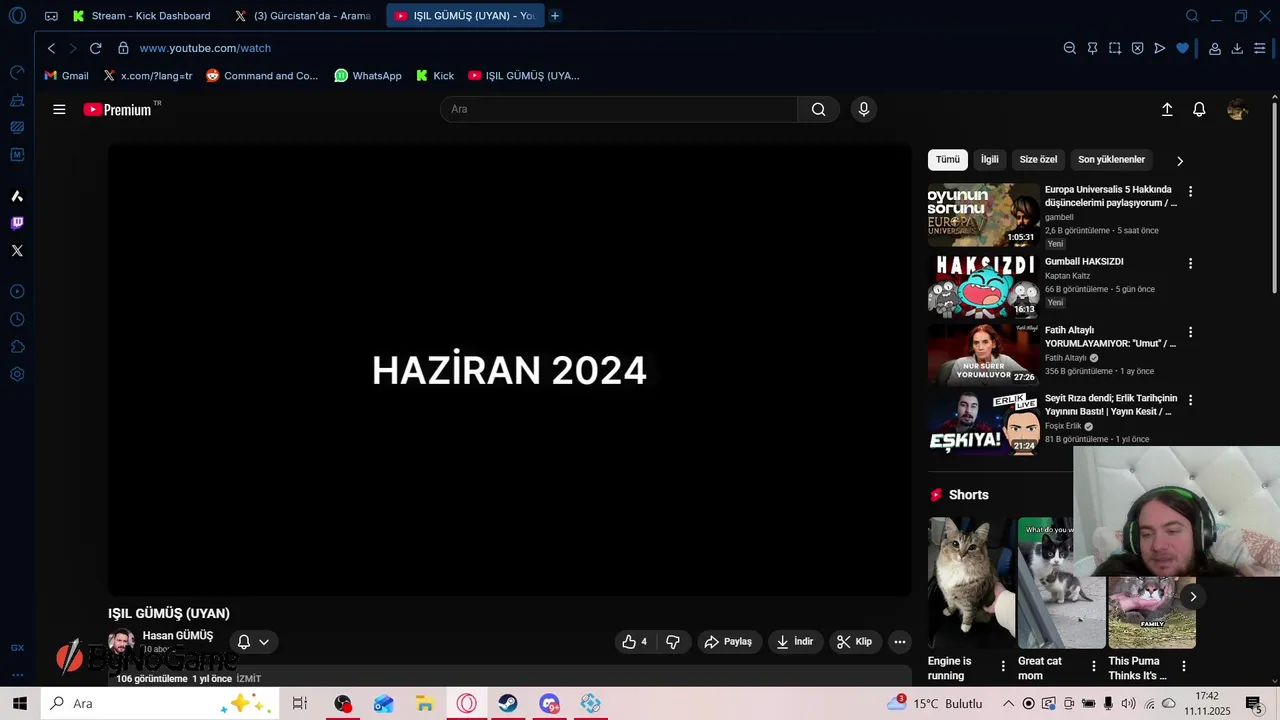Show site info via the padlock icon

[123, 48]
